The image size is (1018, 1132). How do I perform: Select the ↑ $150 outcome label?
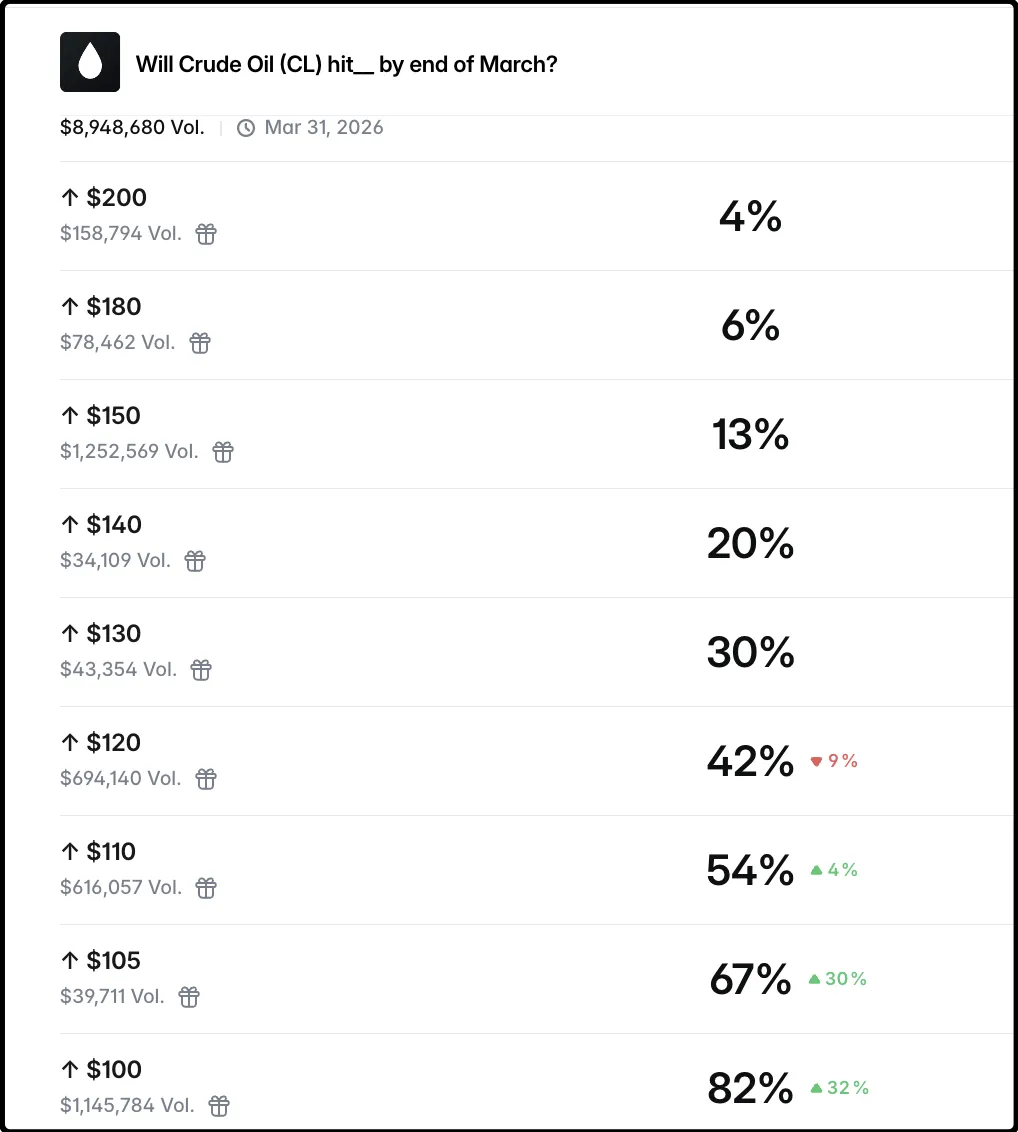click(101, 416)
